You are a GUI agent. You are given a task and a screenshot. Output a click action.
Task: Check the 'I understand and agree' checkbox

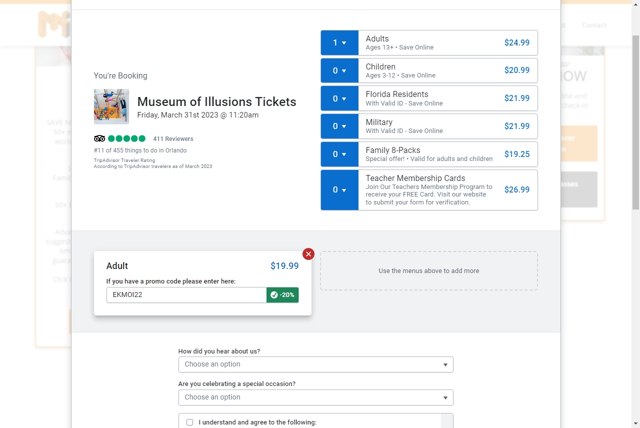tap(190, 422)
